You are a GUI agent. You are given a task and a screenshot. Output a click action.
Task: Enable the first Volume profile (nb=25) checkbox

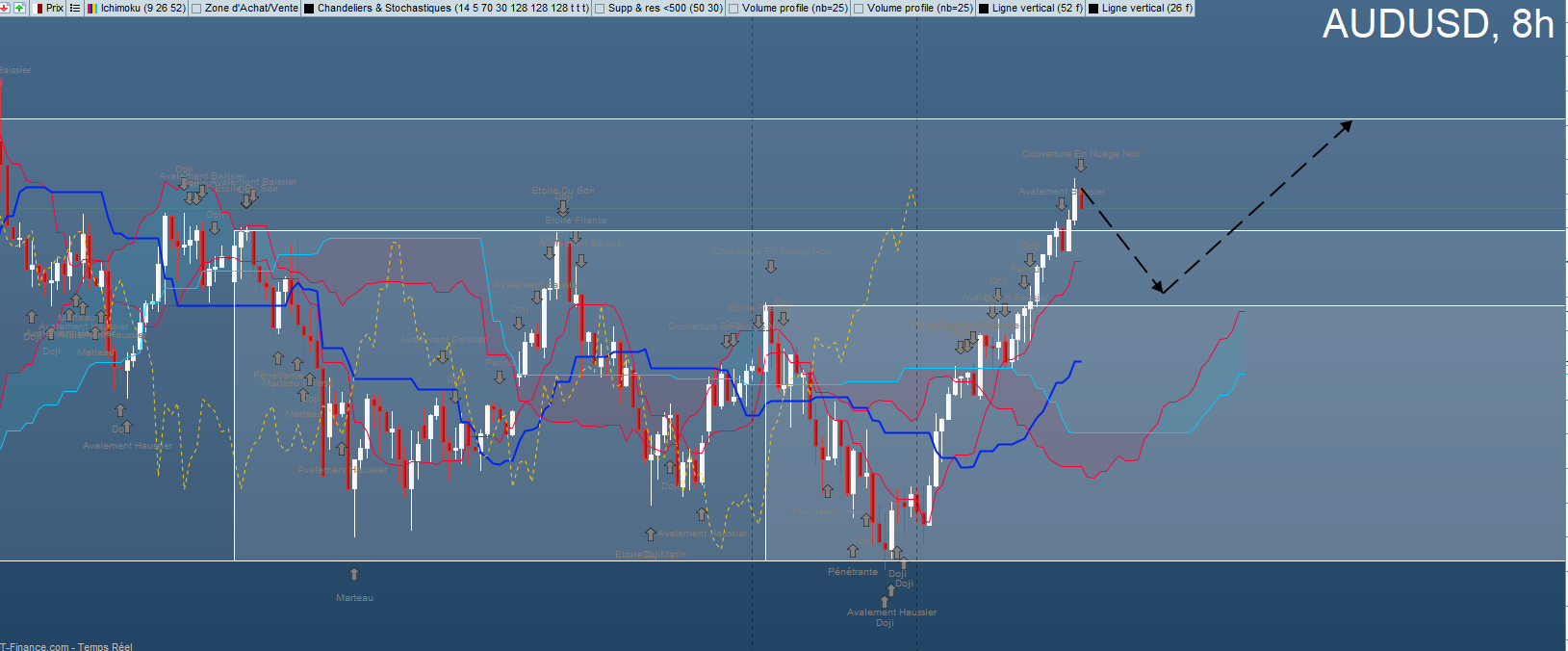click(x=734, y=9)
